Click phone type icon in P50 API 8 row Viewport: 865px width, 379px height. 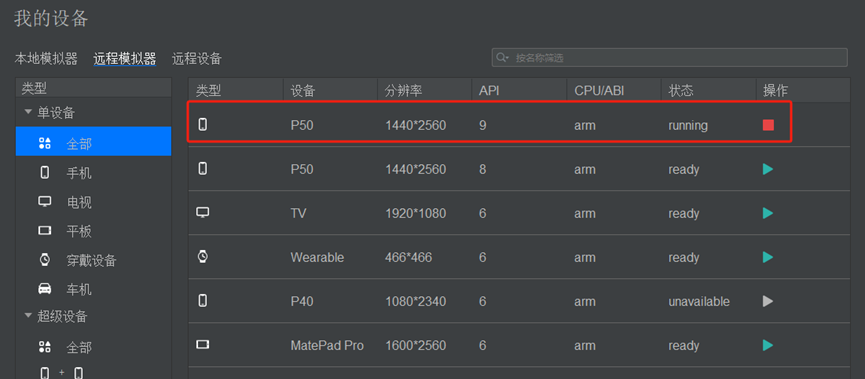click(x=202, y=168)
